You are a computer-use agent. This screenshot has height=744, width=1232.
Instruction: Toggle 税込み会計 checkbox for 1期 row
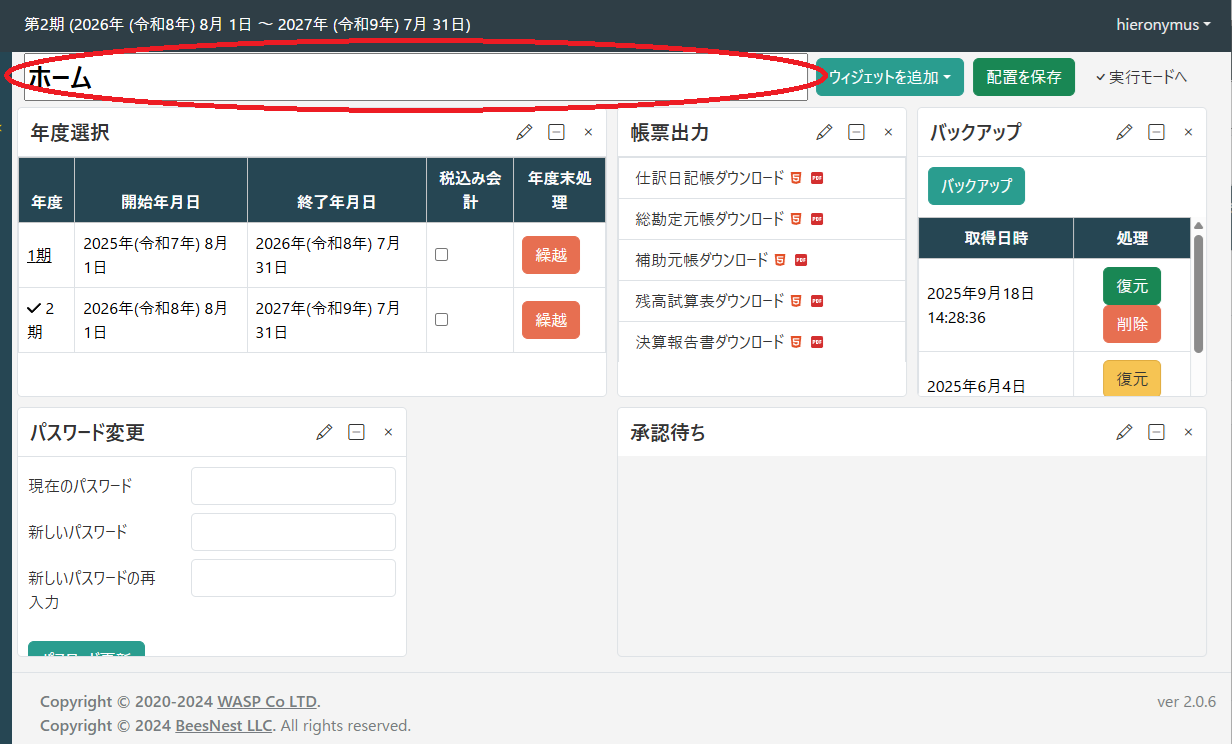(441, 255)
